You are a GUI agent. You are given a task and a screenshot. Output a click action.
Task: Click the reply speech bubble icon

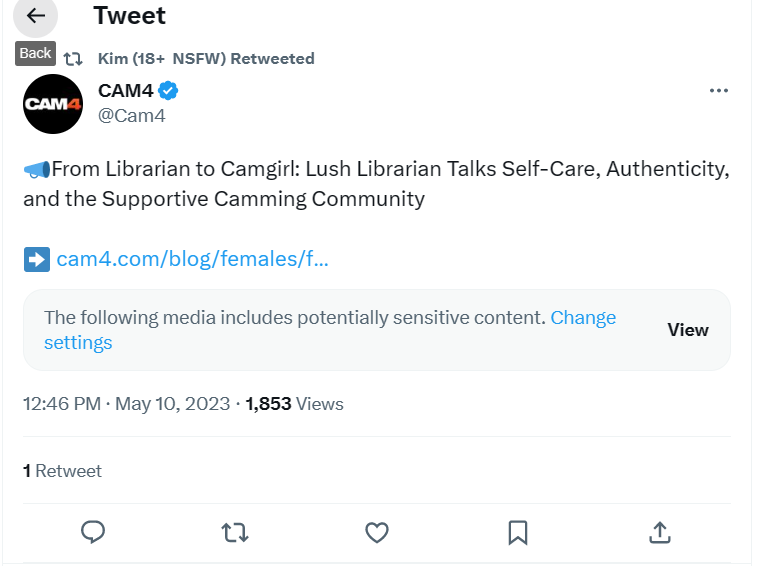tap(93, 532)
